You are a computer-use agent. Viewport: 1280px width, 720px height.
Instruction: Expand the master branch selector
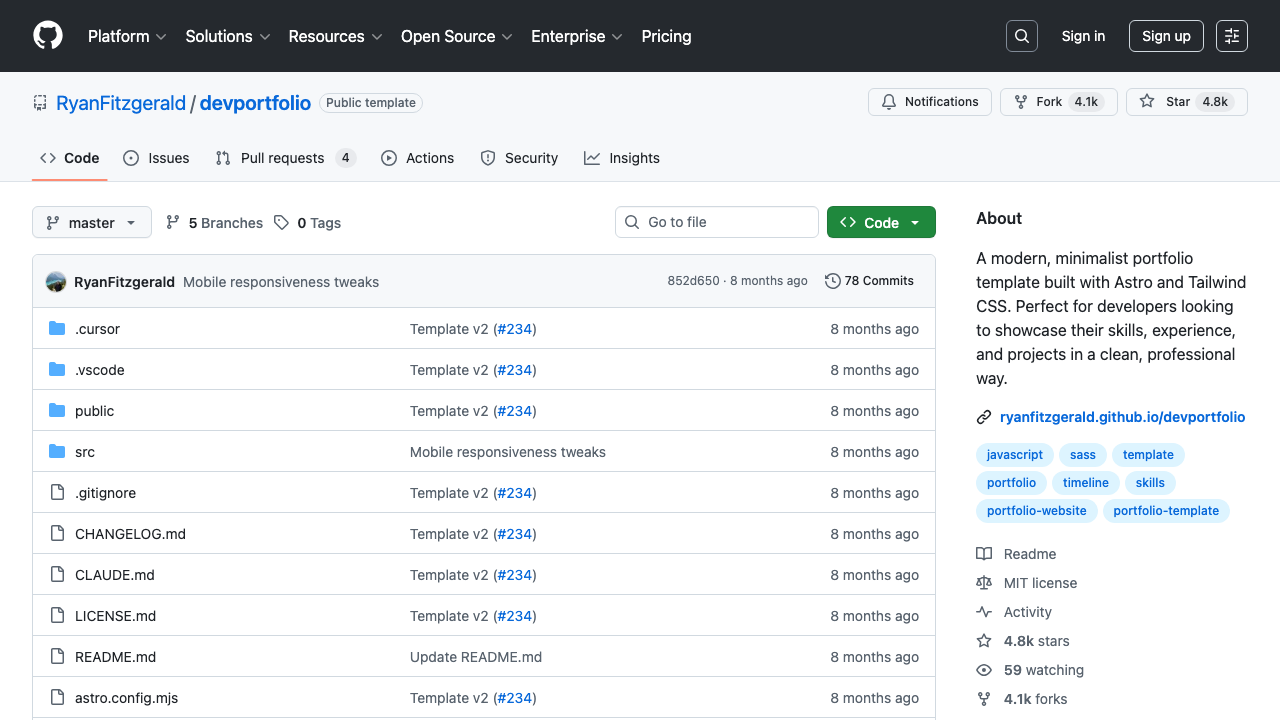[x=91, y=222]
